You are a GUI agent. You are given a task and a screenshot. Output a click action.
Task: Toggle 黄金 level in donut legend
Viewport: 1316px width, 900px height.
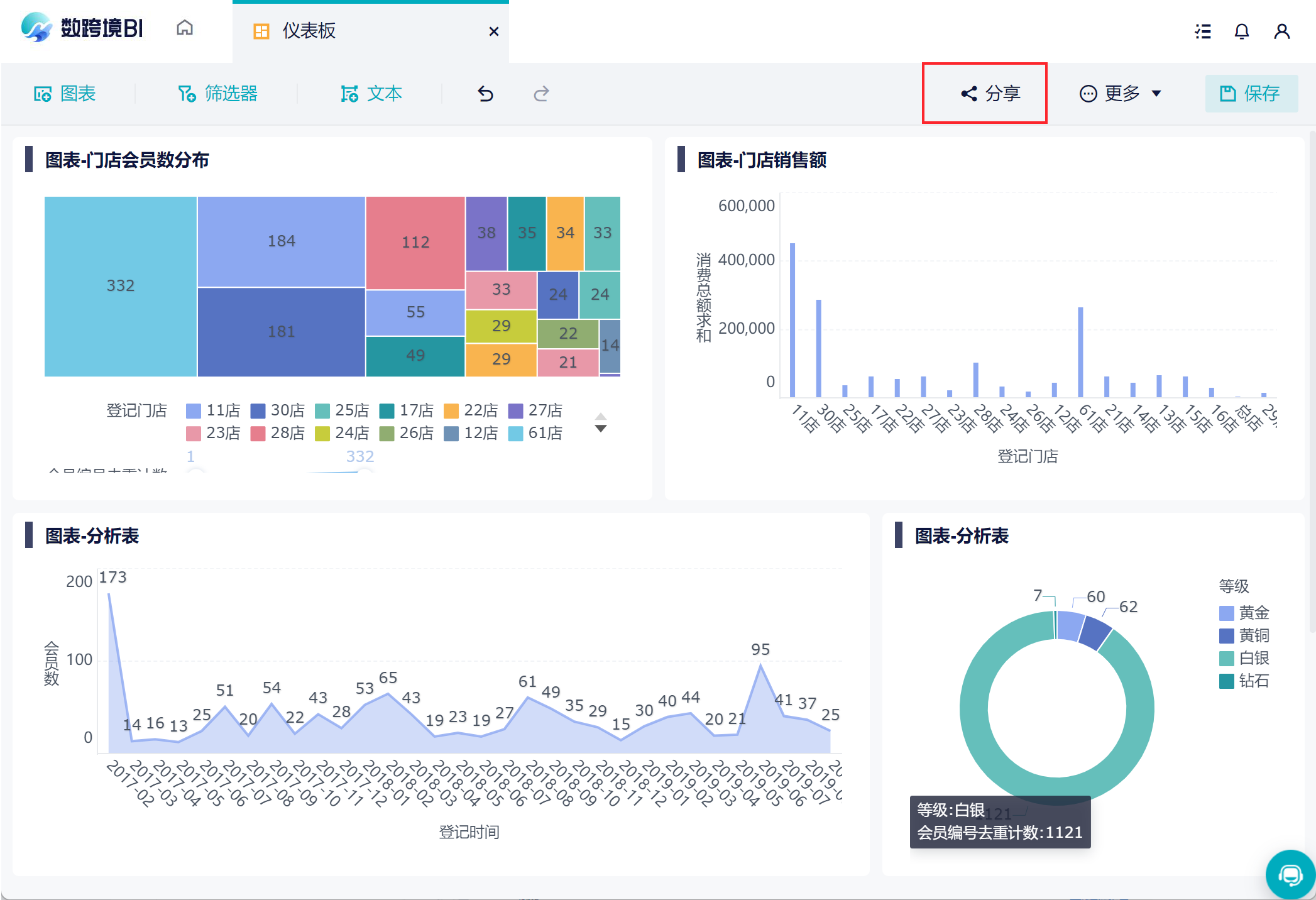pos(1244,613)
